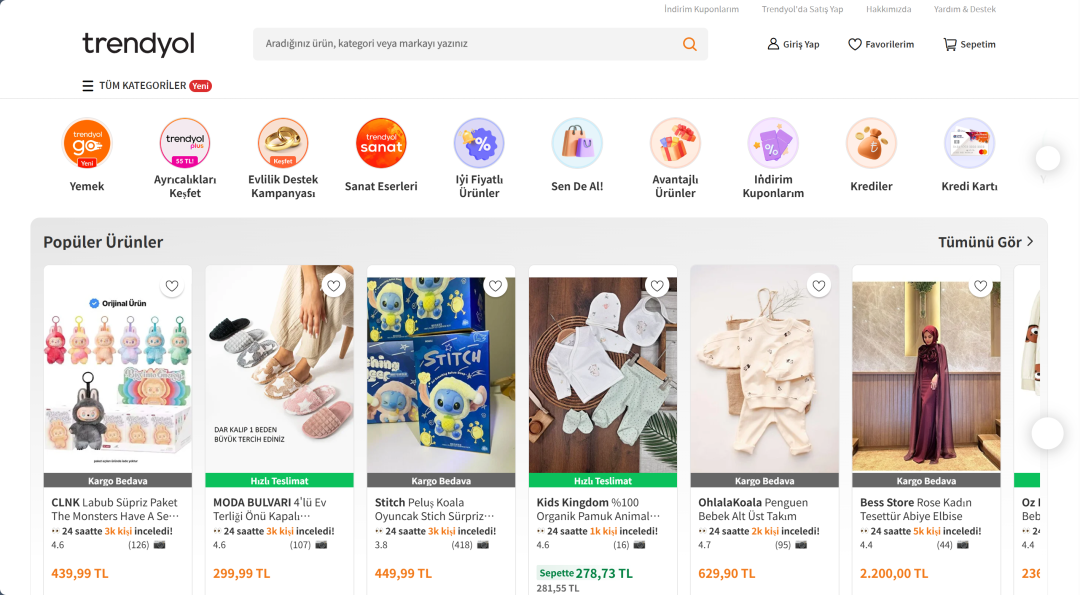Toggle favorite heart on Stitch plush toy
Viewport: 1080px width, 595px height.
coord(495,286)
